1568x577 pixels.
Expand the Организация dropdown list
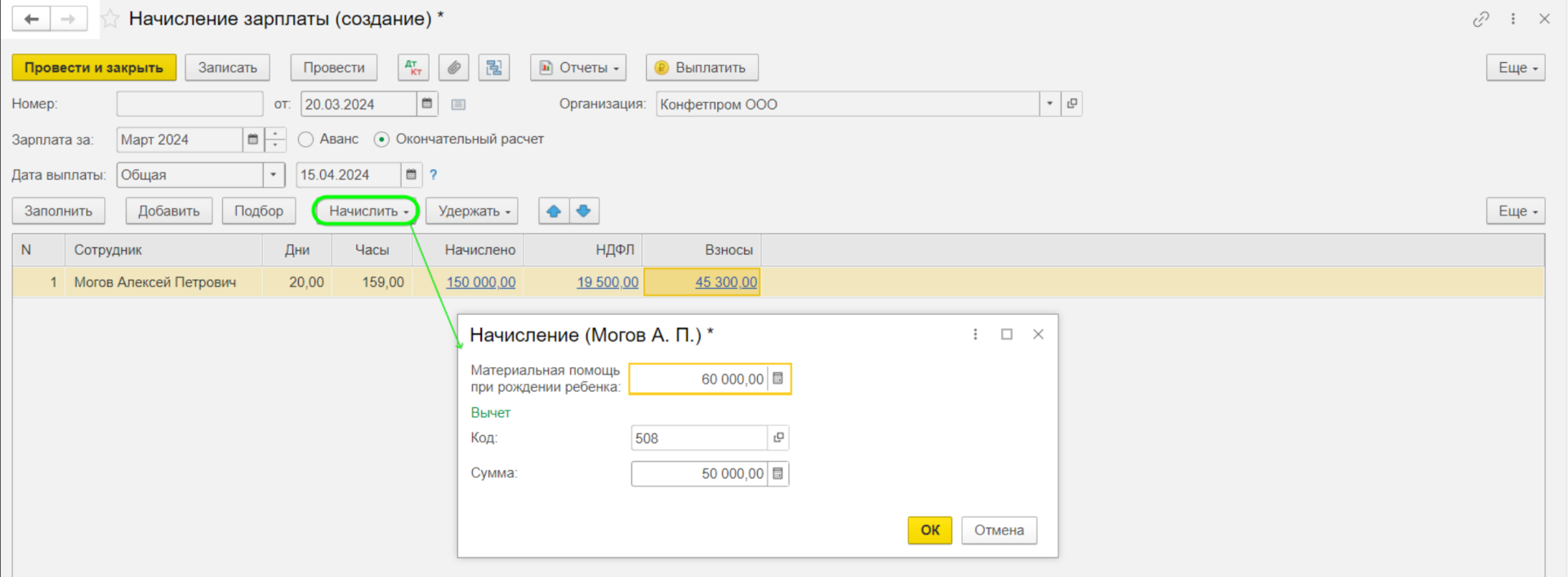point(1050,104)
